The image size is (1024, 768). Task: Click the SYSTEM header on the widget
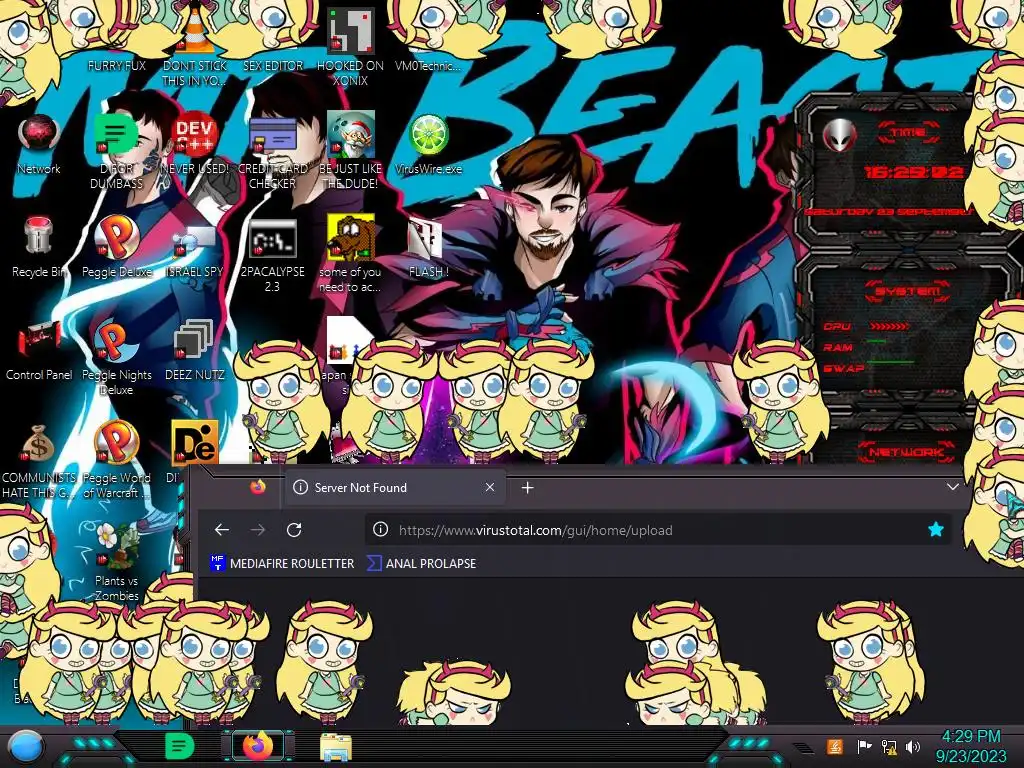(908, 291)
